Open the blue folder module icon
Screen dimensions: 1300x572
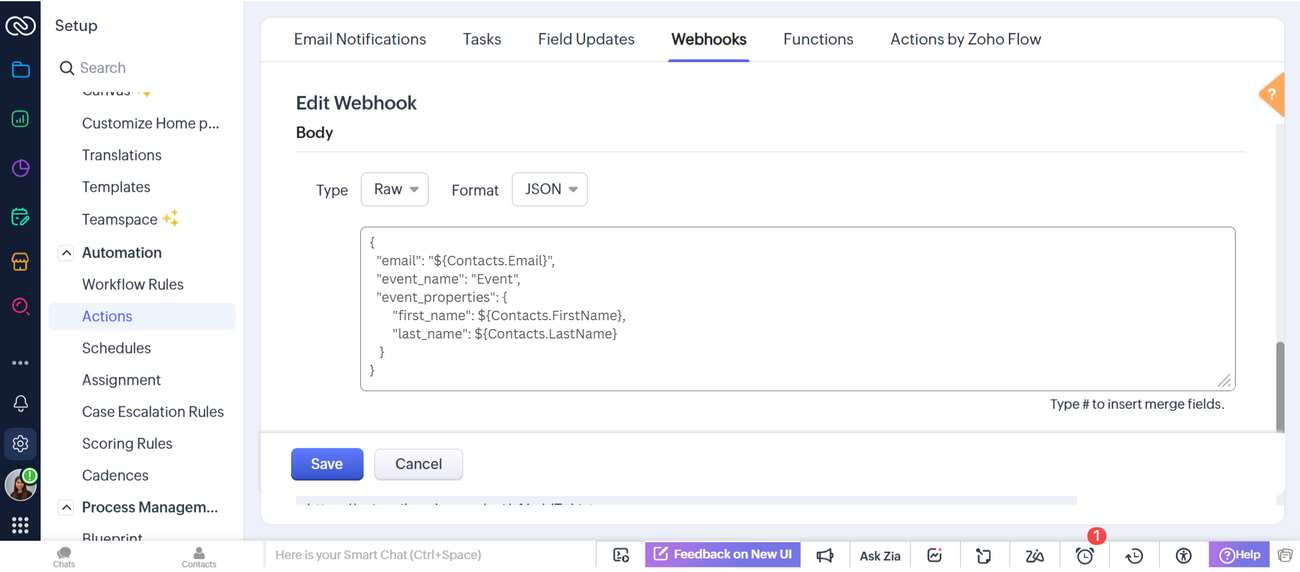[x=20, y=70]
